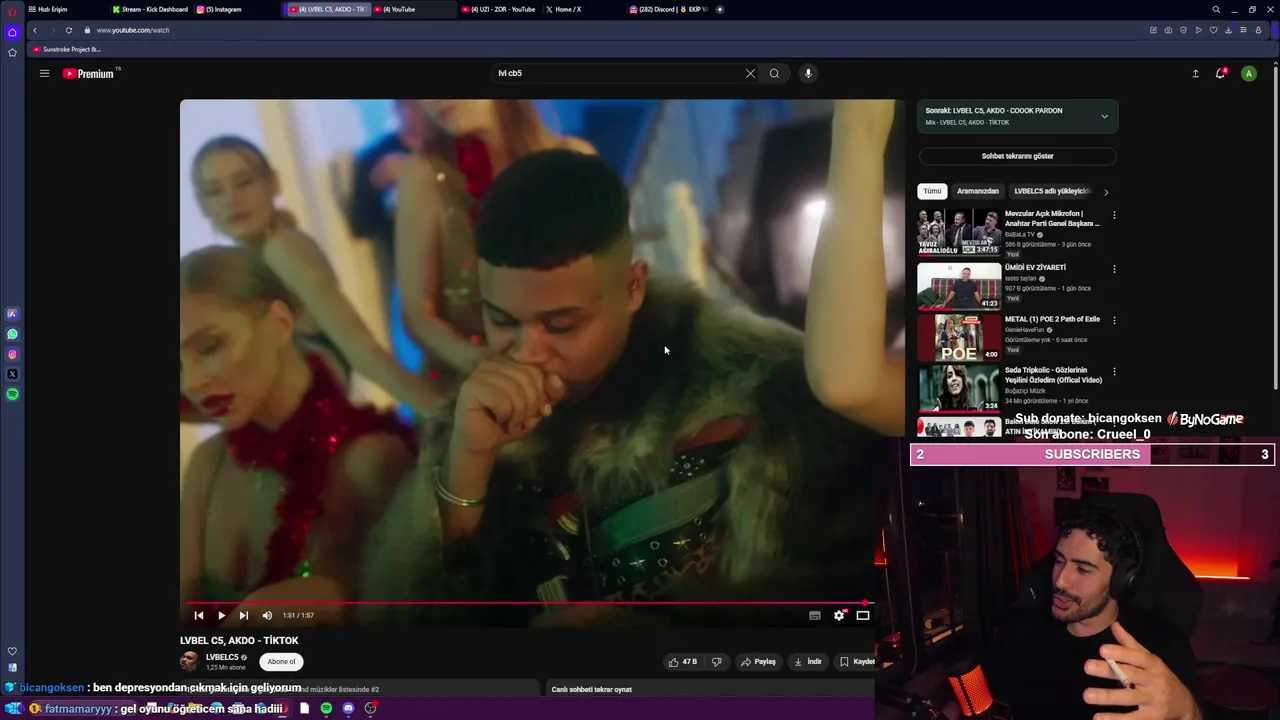
Task: Go to YouTube Premium home logo
Action: pos(90,73)
